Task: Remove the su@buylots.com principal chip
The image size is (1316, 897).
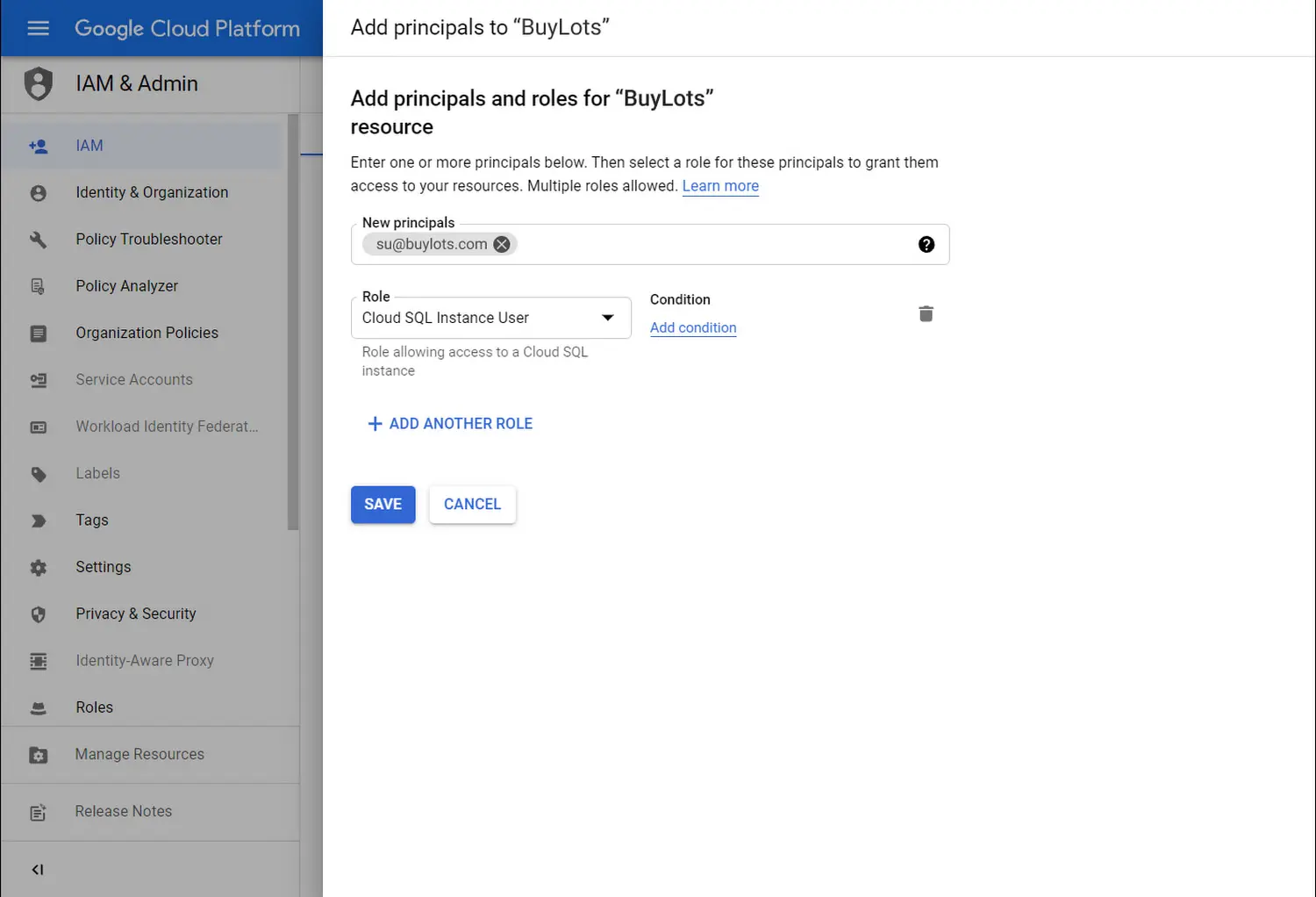Action: 501,244
